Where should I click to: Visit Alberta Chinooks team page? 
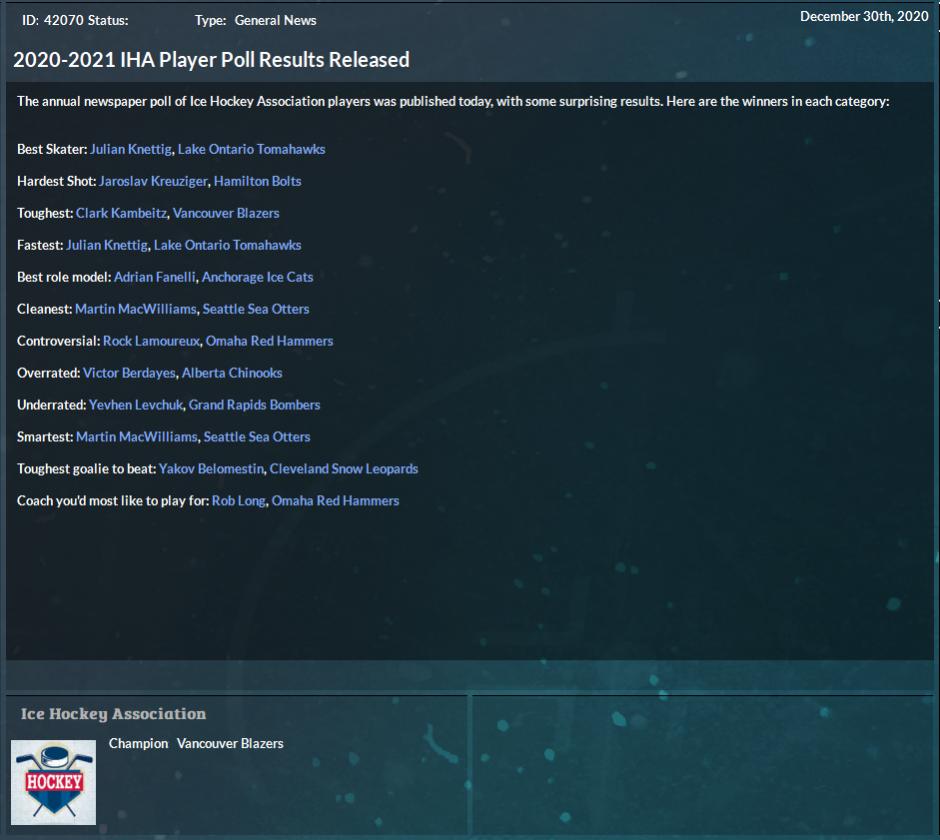(x=232, y=373)
